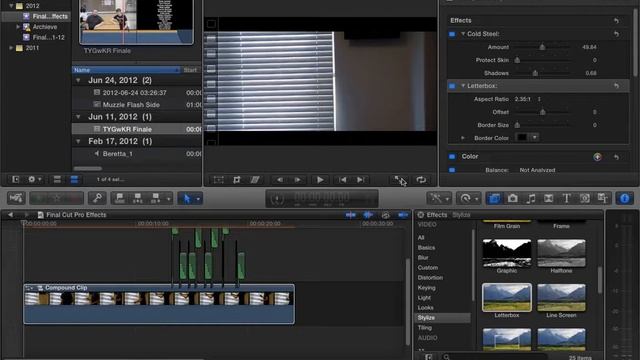Select the Looks effects category
This screenshot has height=360, width=640.
(x=425, y=308)
